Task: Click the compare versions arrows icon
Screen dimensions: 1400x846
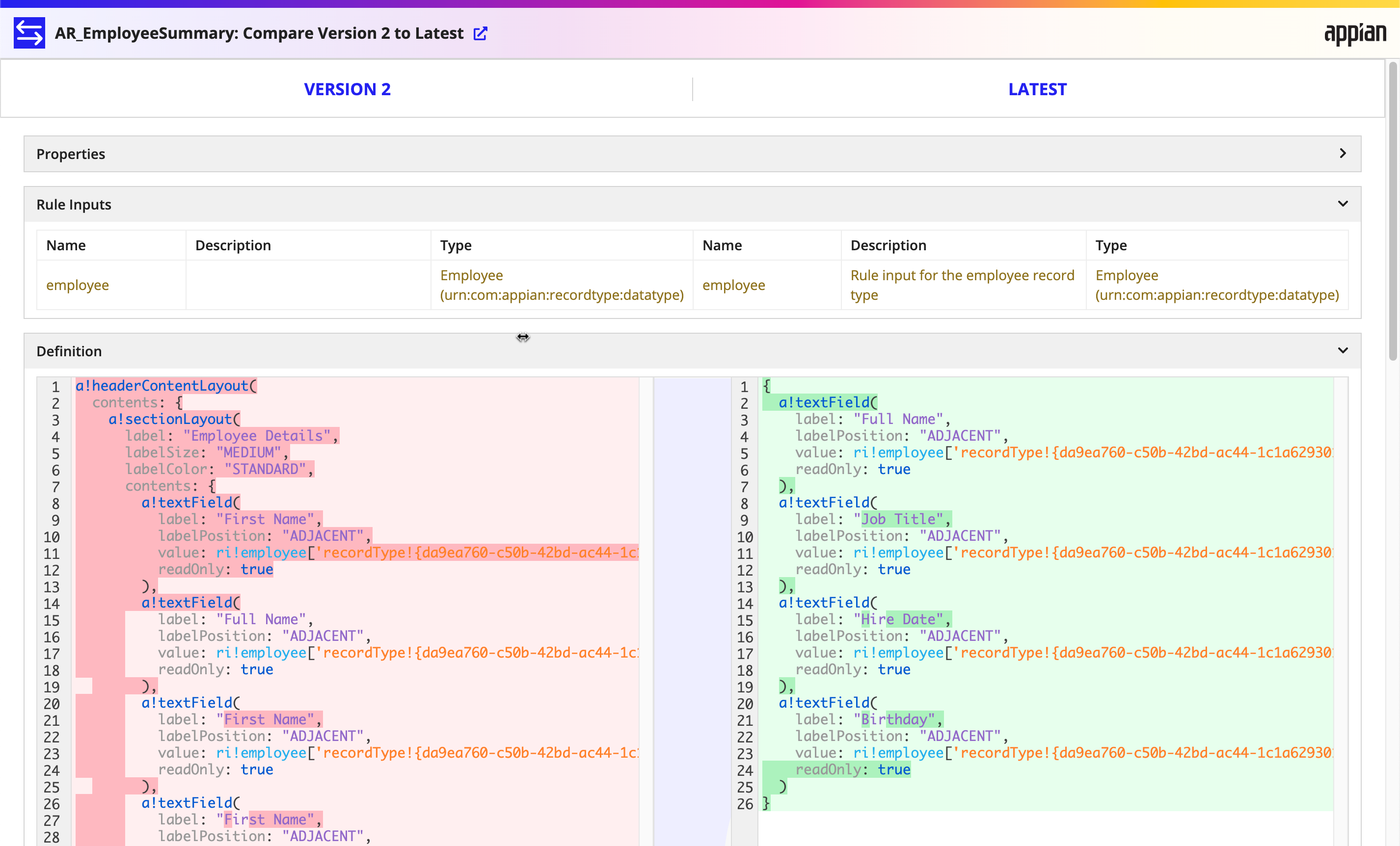Action: [29, 33]
